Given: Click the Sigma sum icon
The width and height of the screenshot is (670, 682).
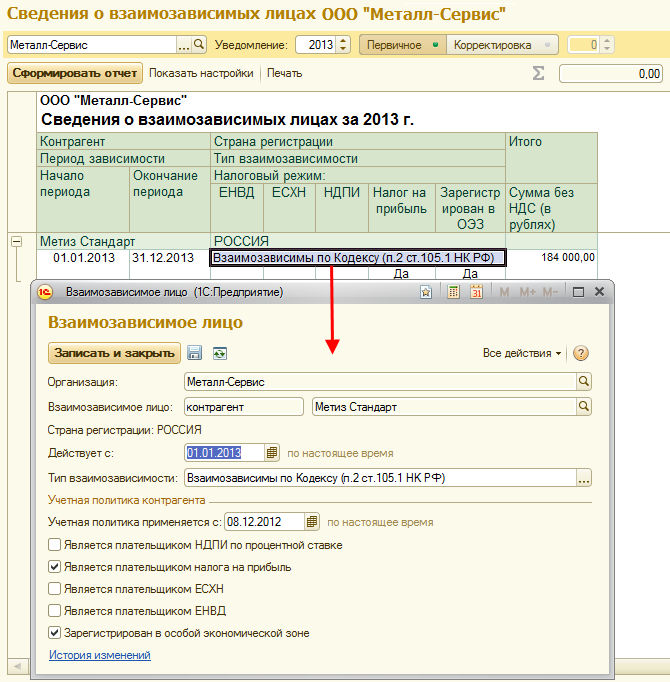Looking at the screenshot, I should [x=538, y=73].
